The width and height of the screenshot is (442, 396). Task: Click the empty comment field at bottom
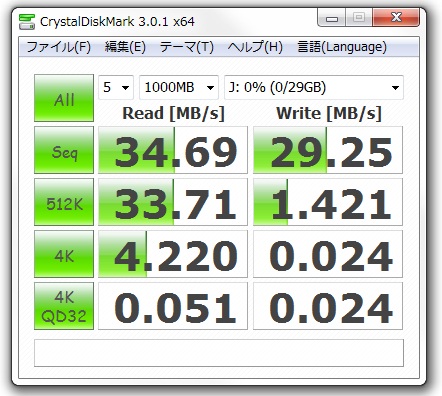point(219,353)
